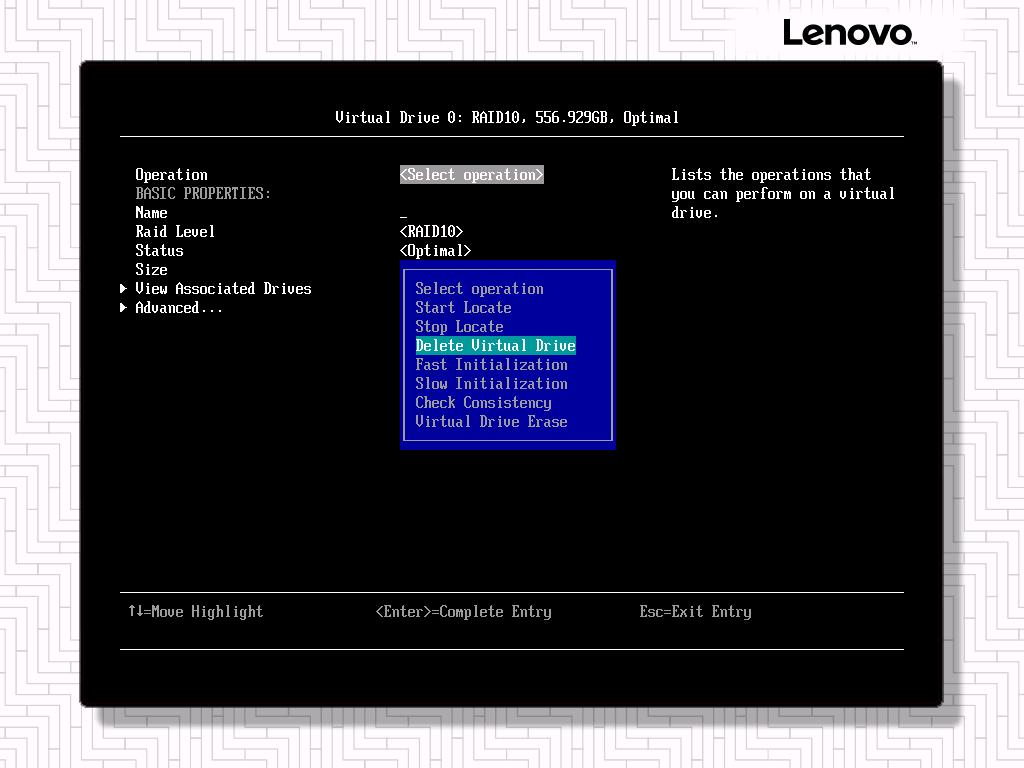Choose Check Consistency from the list
1024x768 pixels.
[483, 403]
